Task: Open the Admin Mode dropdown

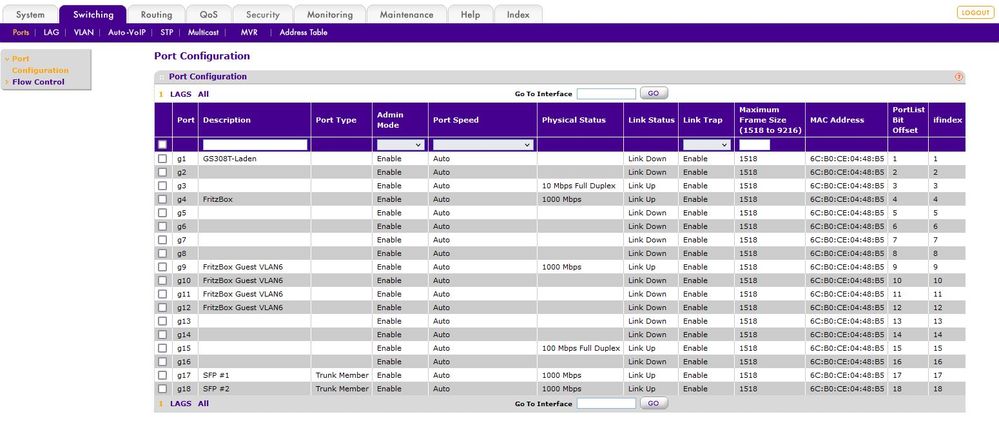Action: pyautogui.click(x=400, y=145)
